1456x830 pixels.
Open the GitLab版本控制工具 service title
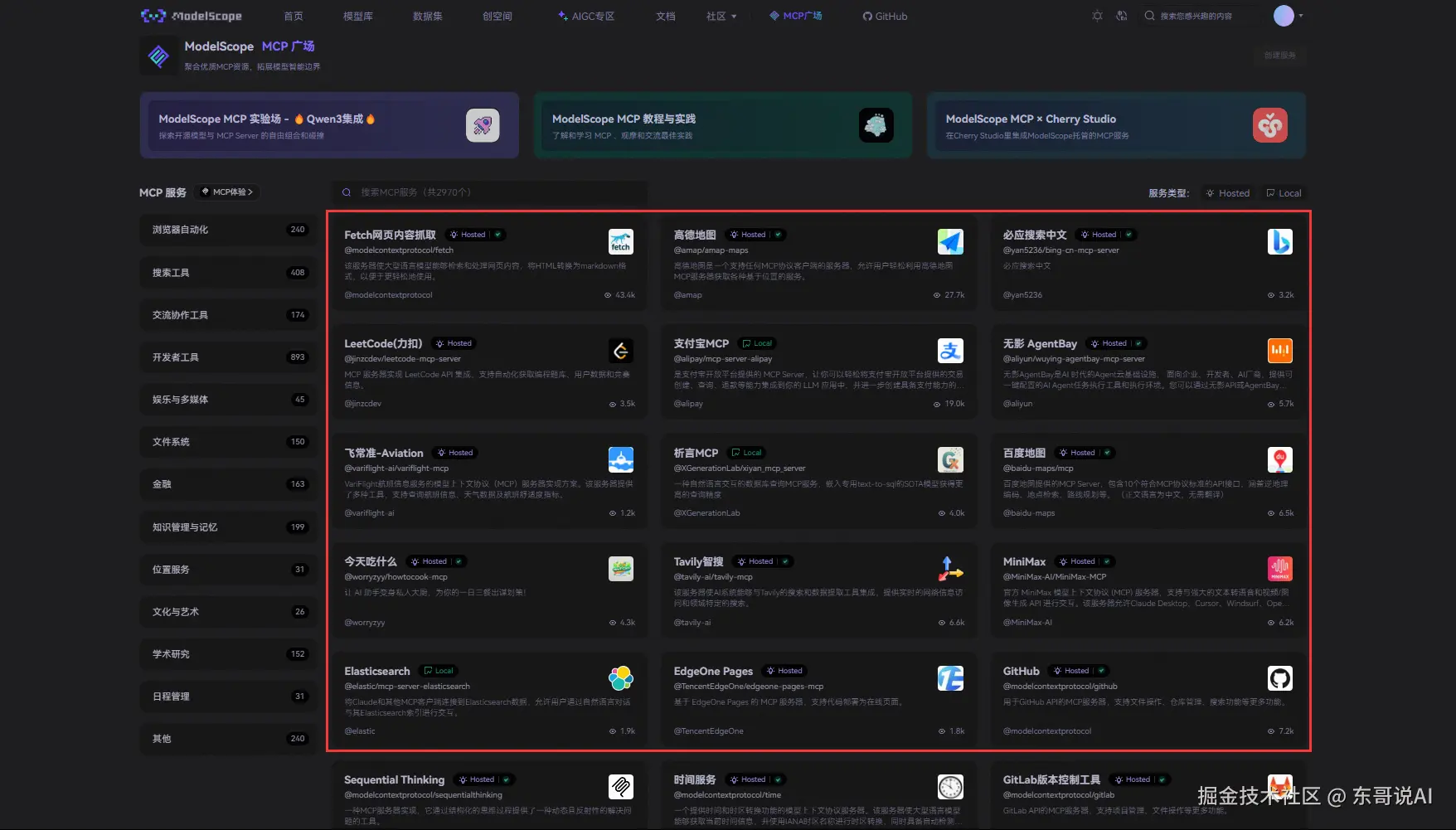pos(1051,779)
